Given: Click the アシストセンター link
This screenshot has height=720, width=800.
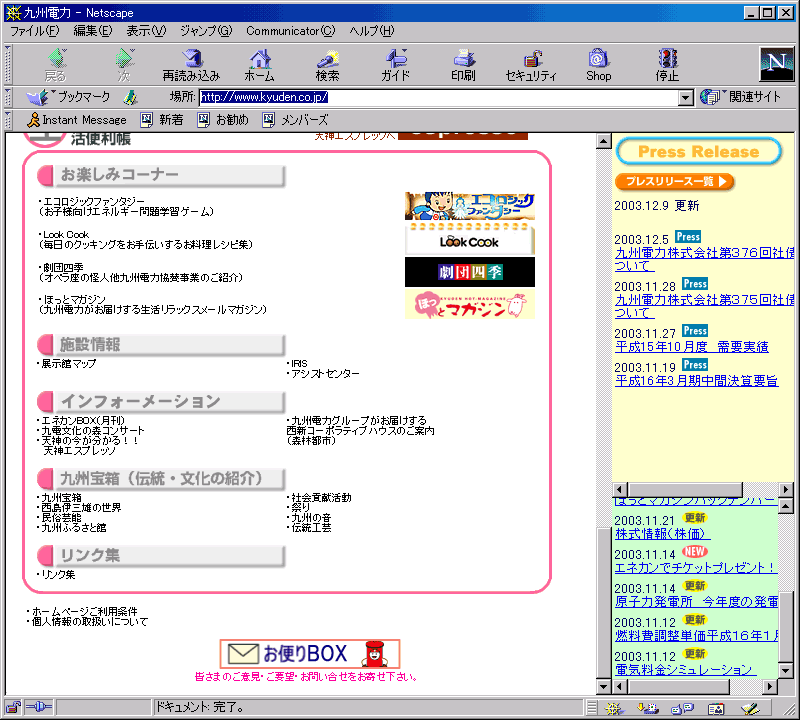Looking at the screenshot, I should [x=325, y=374].
